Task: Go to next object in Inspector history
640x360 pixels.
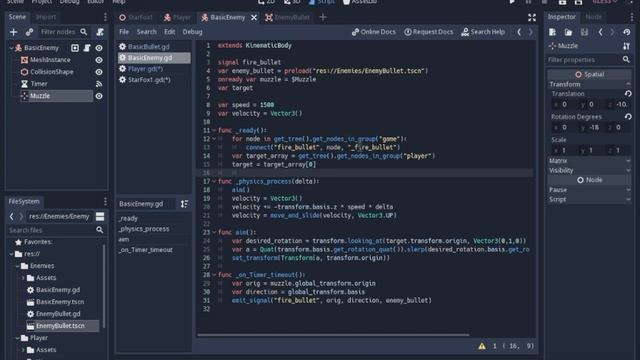Action: pyautogui.click(x=612, y=32)
